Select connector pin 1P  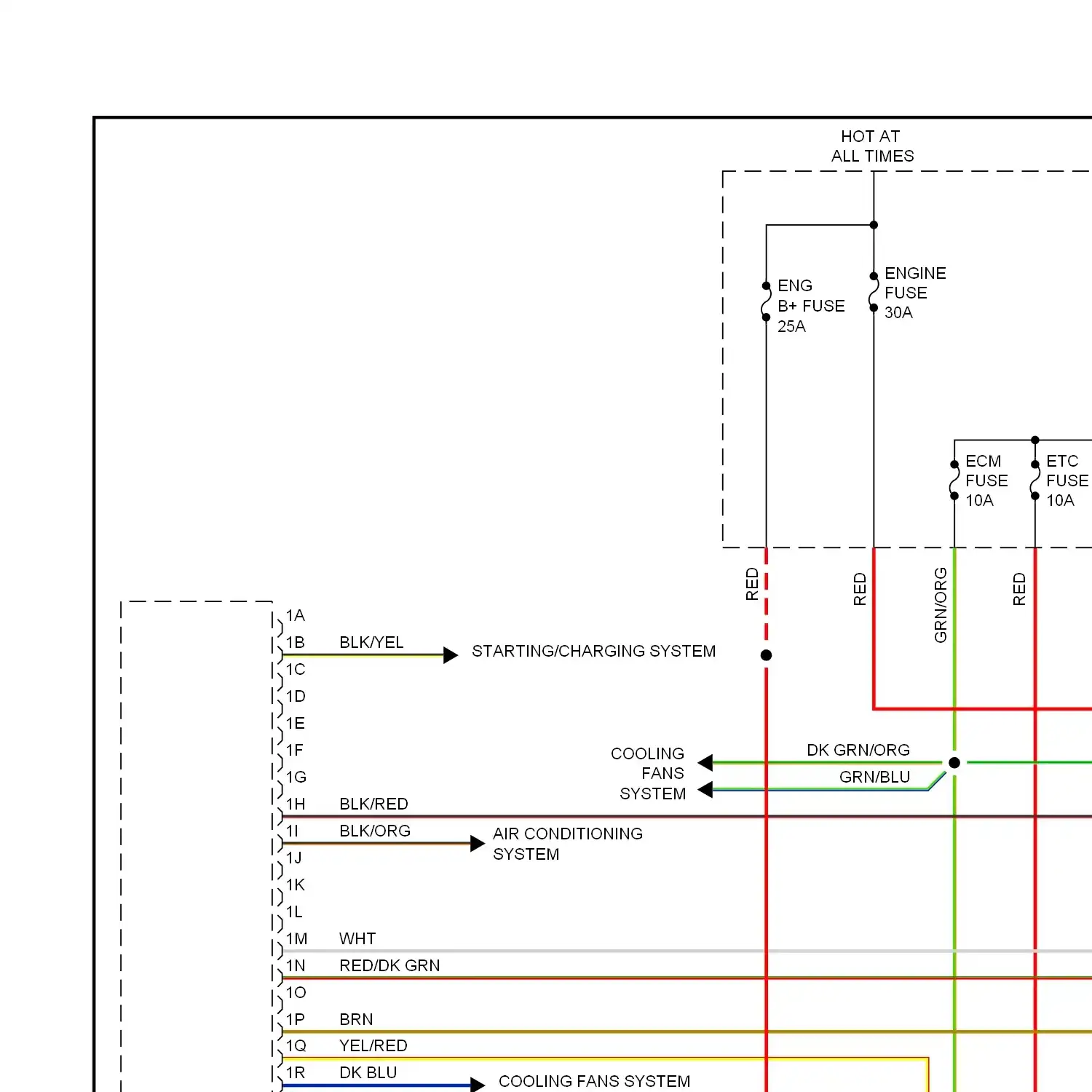pyautogui.click(x=296, y=1020)
